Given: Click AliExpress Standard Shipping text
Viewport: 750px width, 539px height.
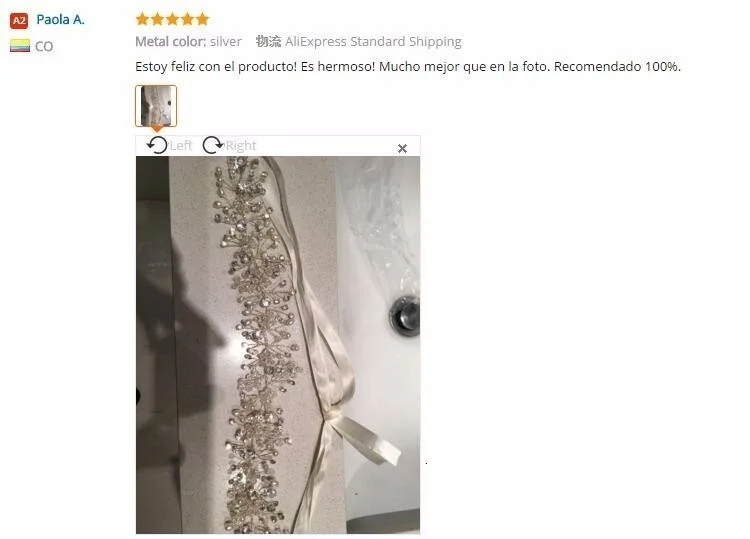Looking at the screenshot, I should click(x=374, y=42).
